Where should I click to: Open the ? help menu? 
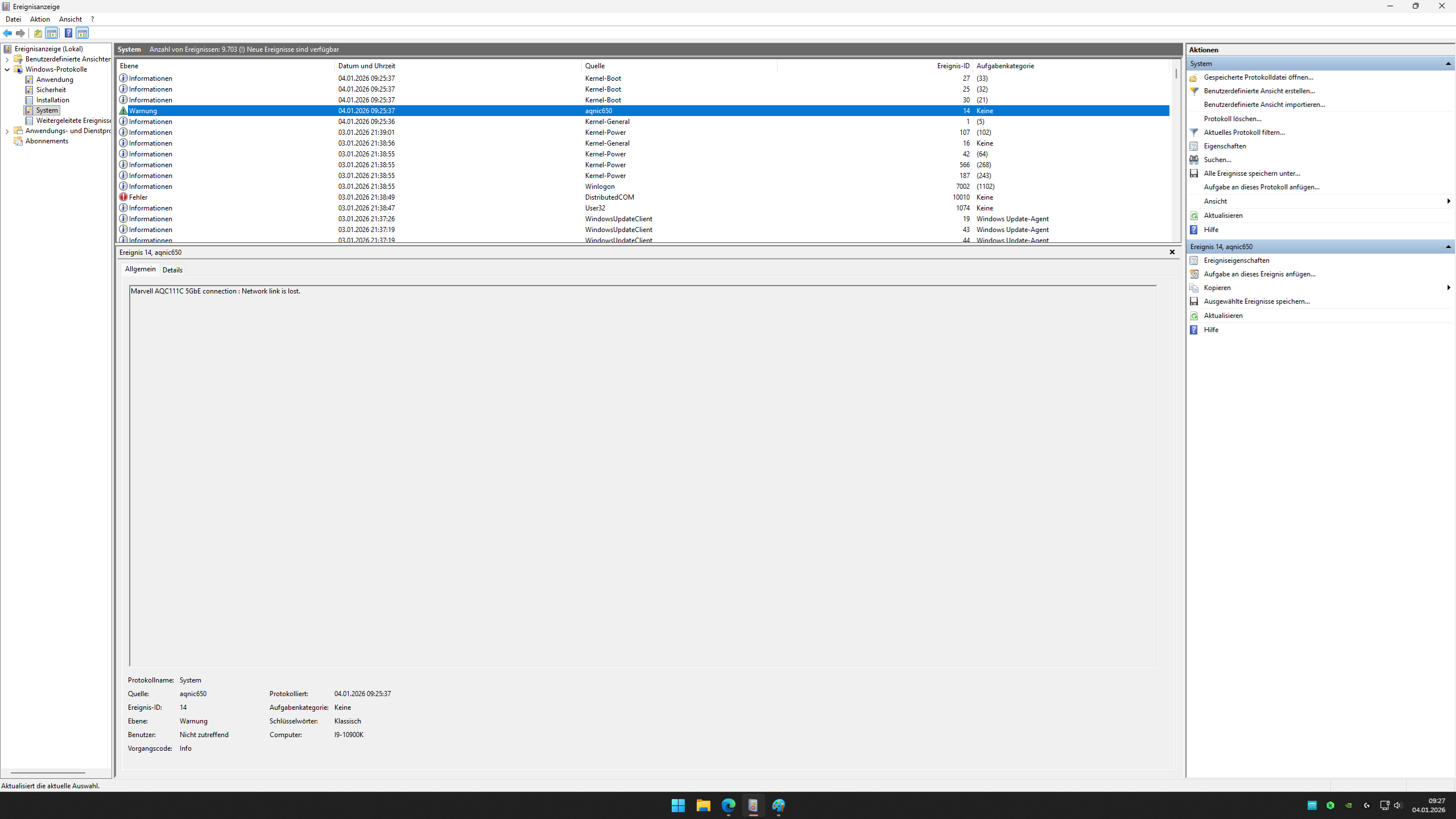(92, 19)
